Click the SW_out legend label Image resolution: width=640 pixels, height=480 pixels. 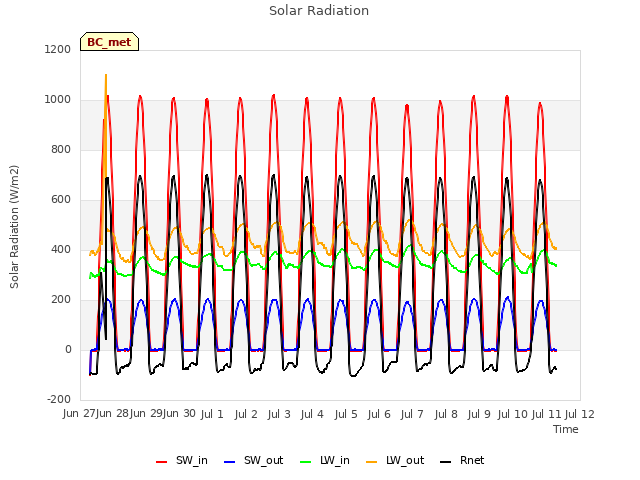click(263, 460)
